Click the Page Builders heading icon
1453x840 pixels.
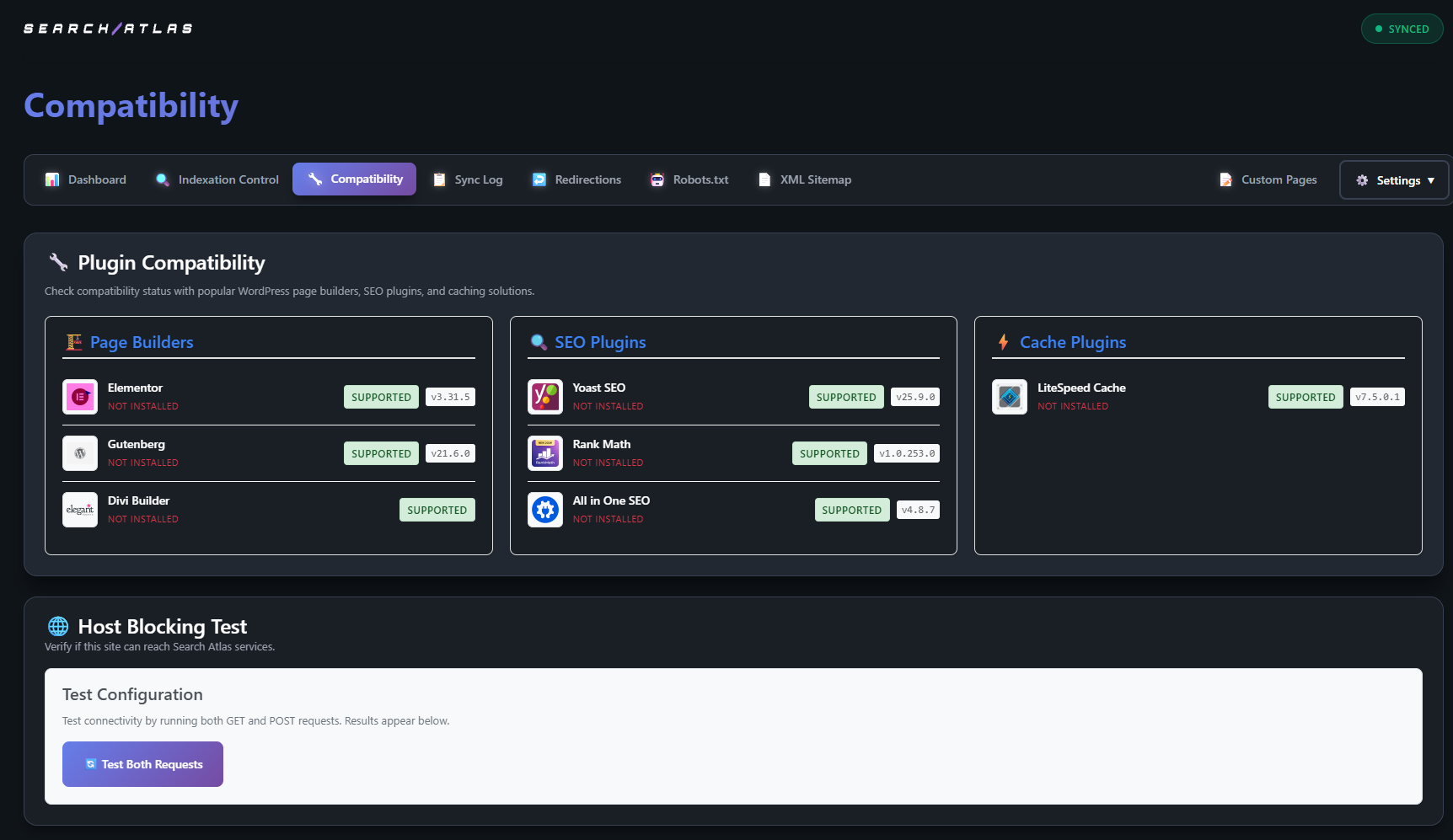74,342
